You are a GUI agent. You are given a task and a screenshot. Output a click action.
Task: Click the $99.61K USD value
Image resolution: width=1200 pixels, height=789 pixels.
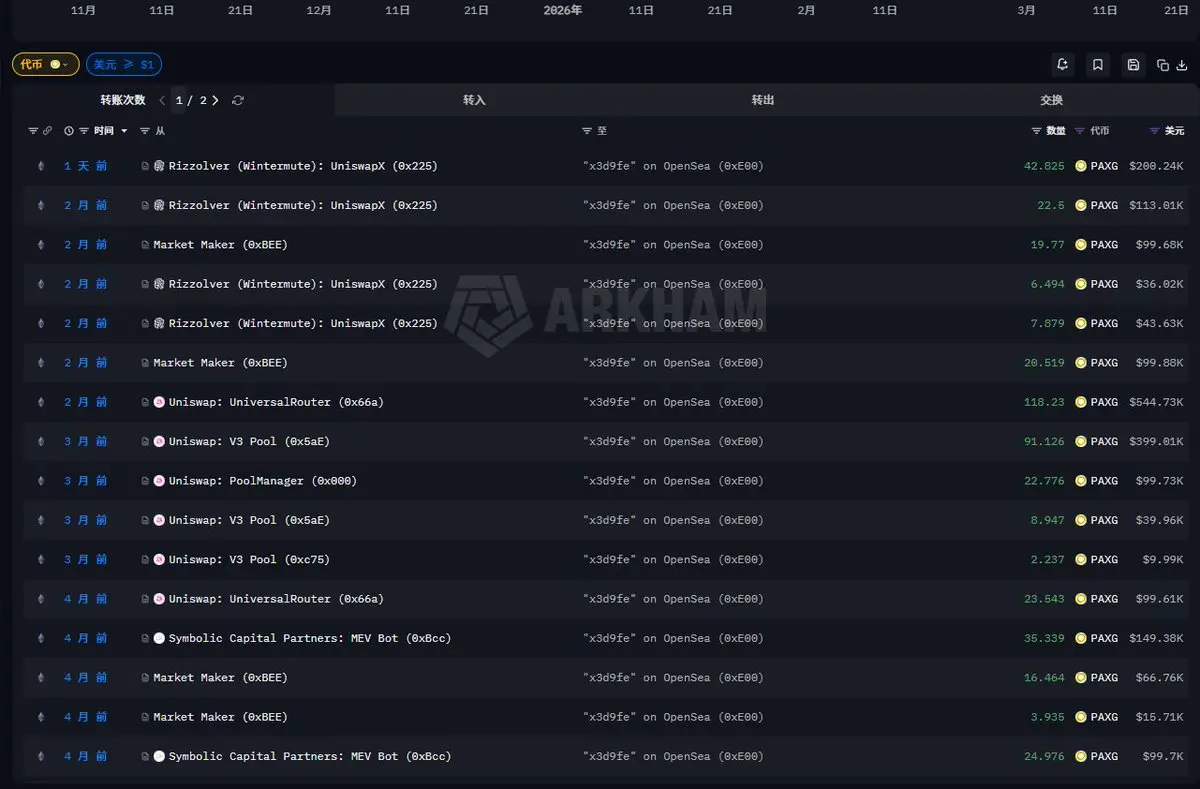point(1160,599)
